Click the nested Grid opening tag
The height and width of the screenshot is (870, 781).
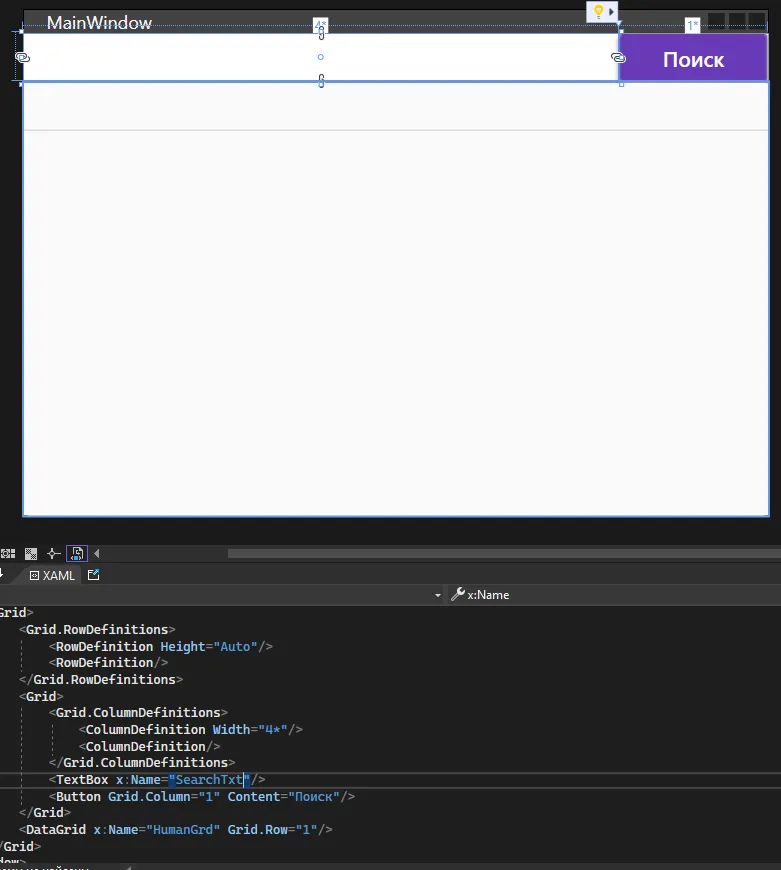pos(41,696)
